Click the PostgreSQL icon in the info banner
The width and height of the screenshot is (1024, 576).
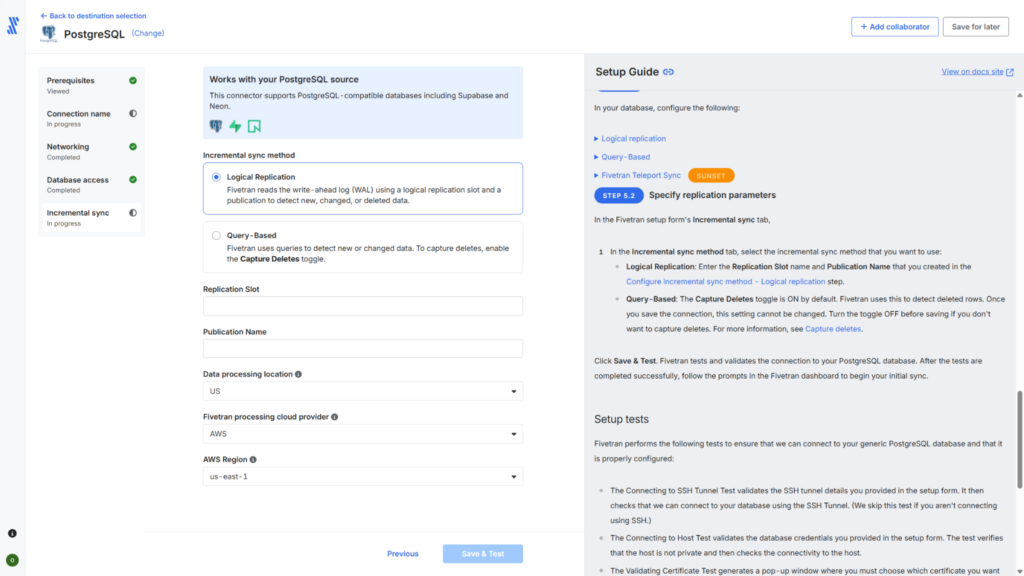coord(216,126)
